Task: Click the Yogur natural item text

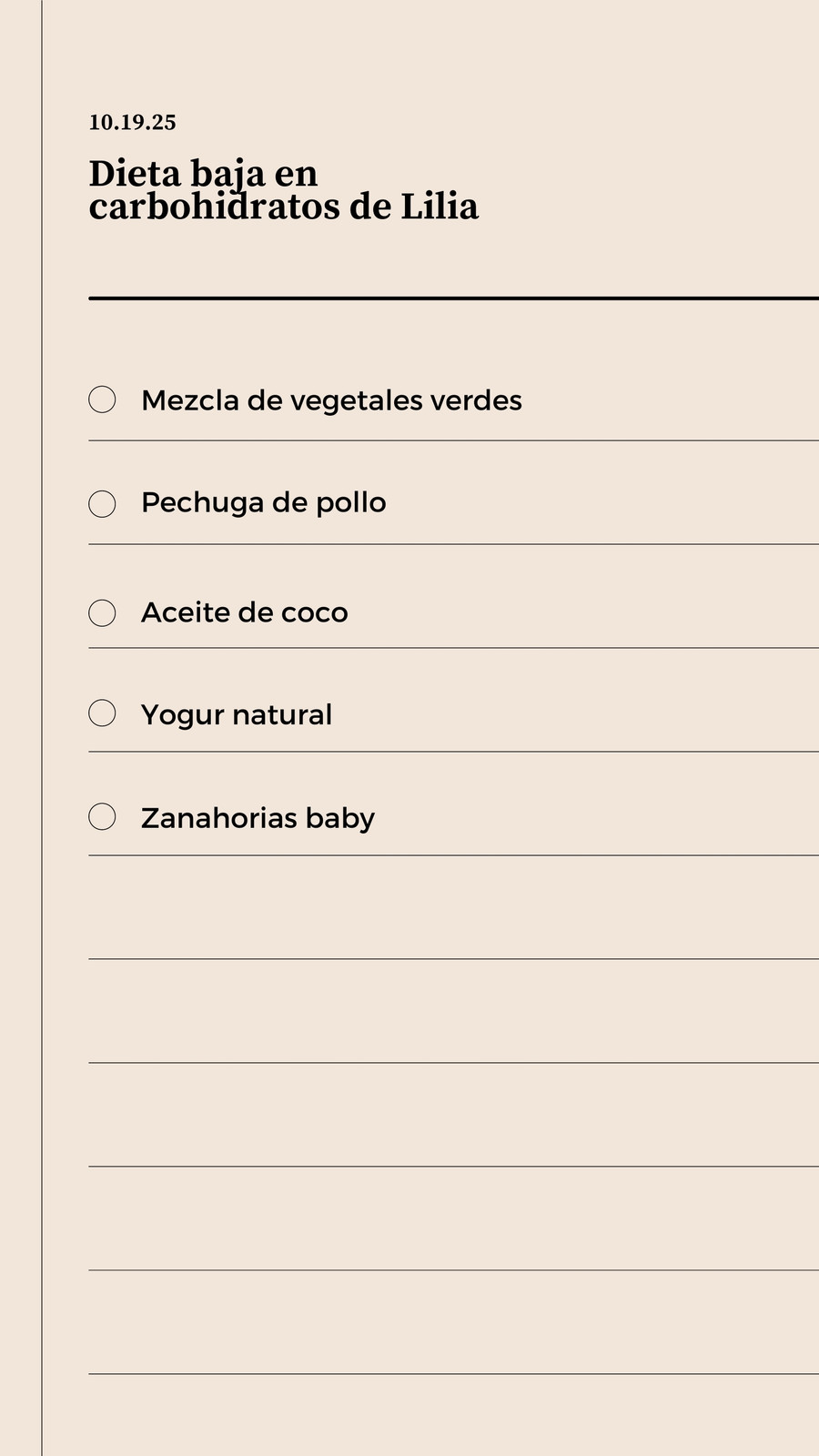Action: coord(237,714)
